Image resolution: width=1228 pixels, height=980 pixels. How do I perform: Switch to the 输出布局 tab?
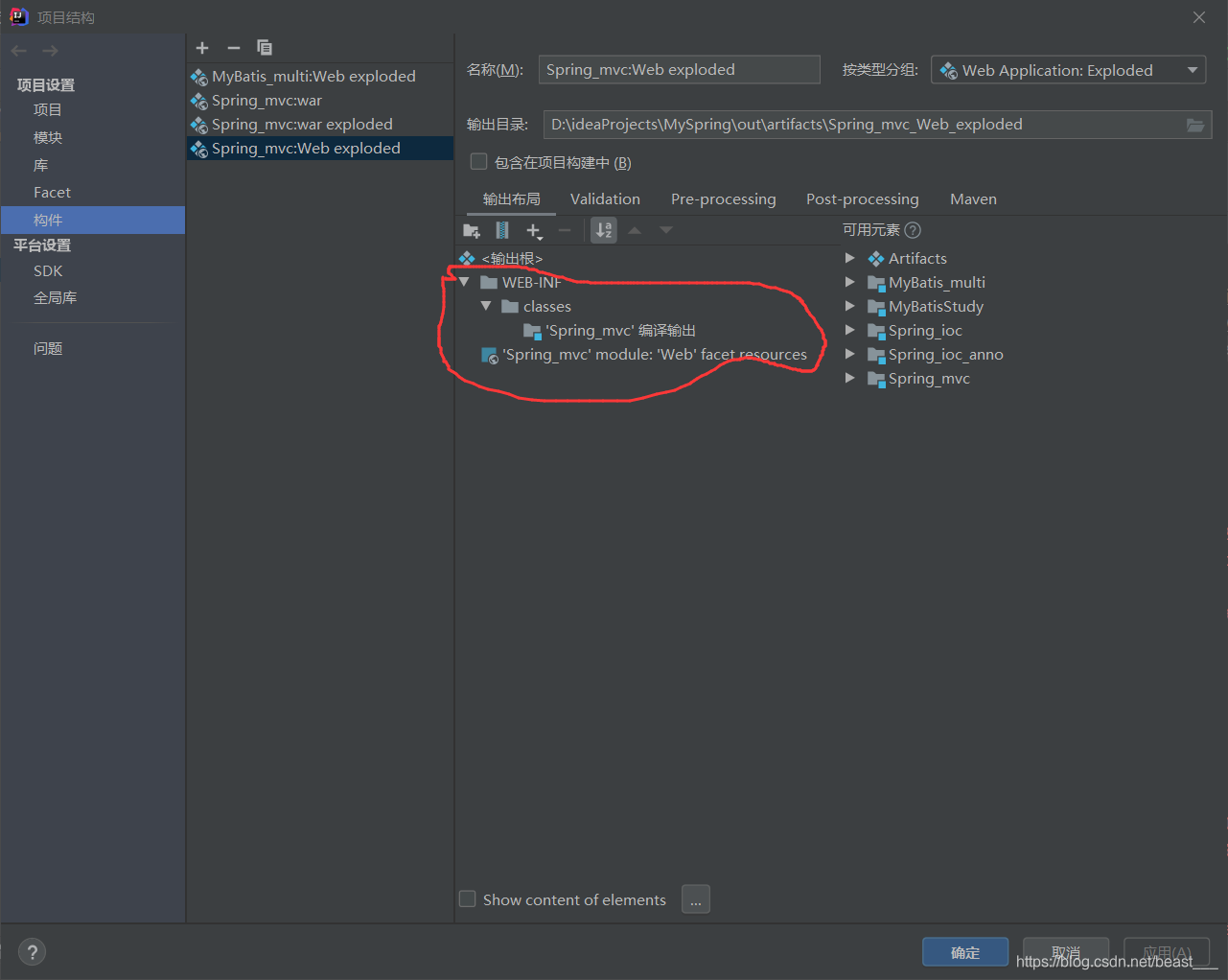tap(512, 199)
